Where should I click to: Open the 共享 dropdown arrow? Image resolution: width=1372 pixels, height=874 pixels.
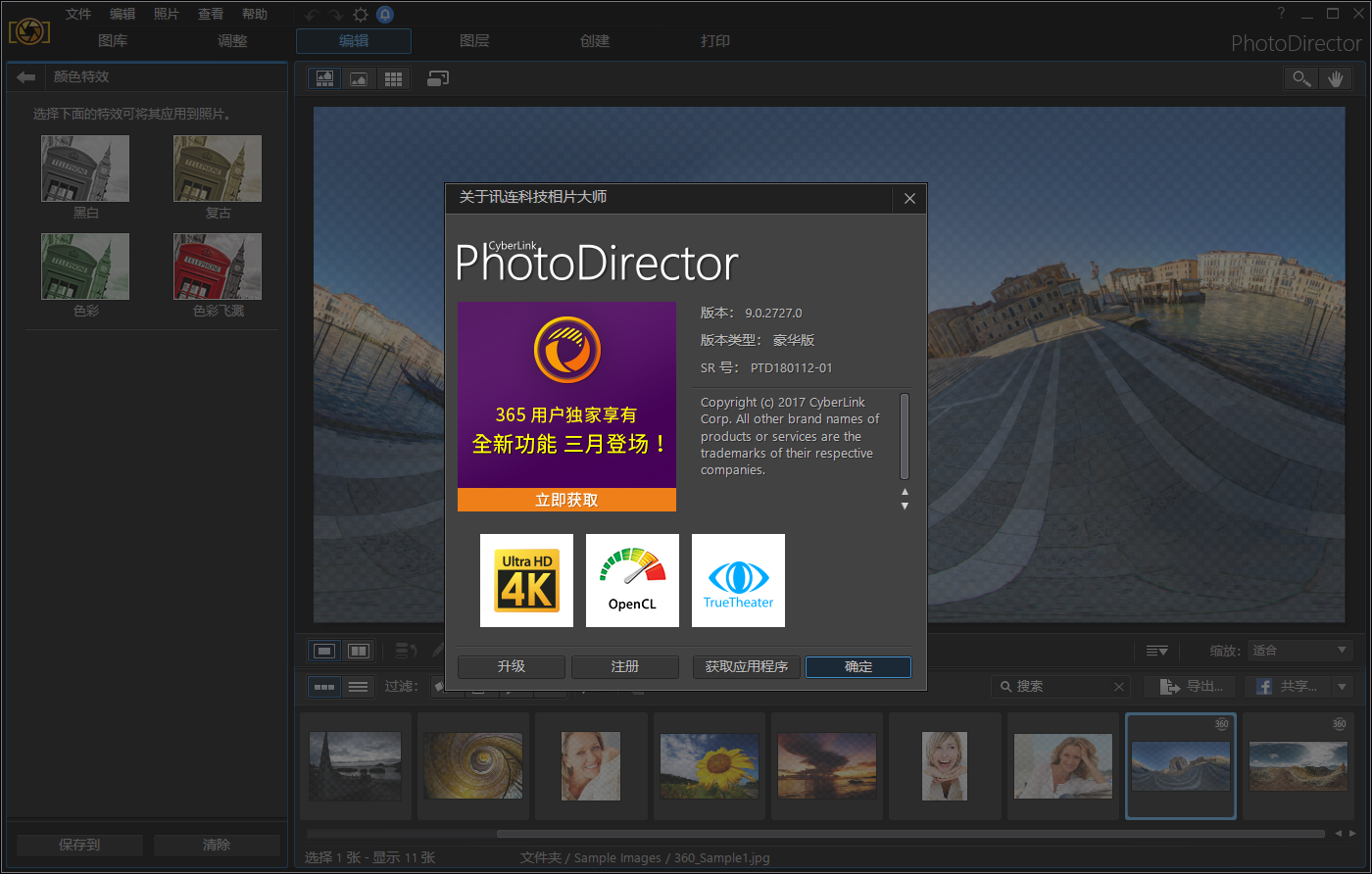[x=1344, y=687]
